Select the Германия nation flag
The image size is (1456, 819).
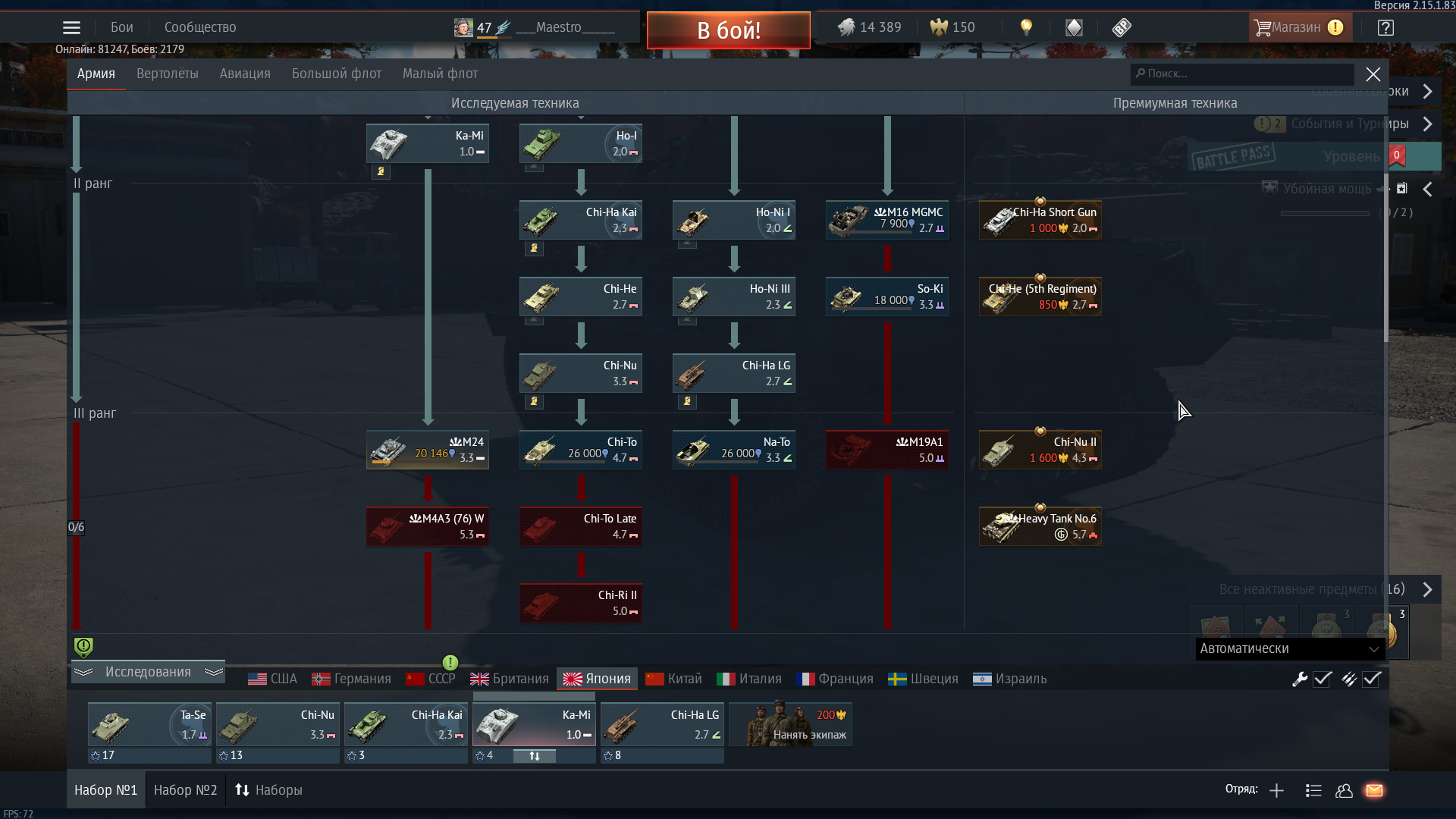[x=351, y=679]
